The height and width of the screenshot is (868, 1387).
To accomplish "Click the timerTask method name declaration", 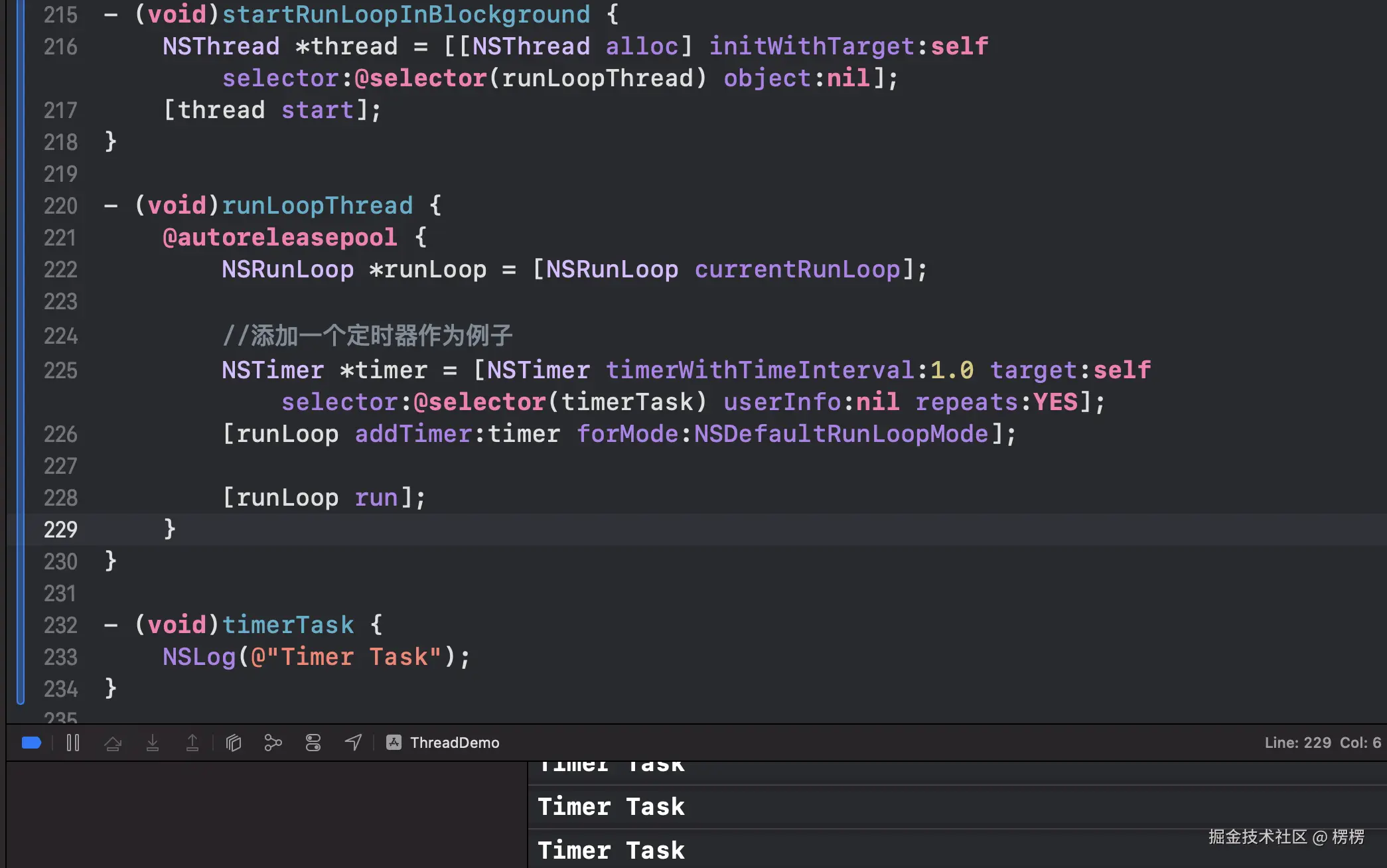I will pyautogui.click(x=288, y=625).
